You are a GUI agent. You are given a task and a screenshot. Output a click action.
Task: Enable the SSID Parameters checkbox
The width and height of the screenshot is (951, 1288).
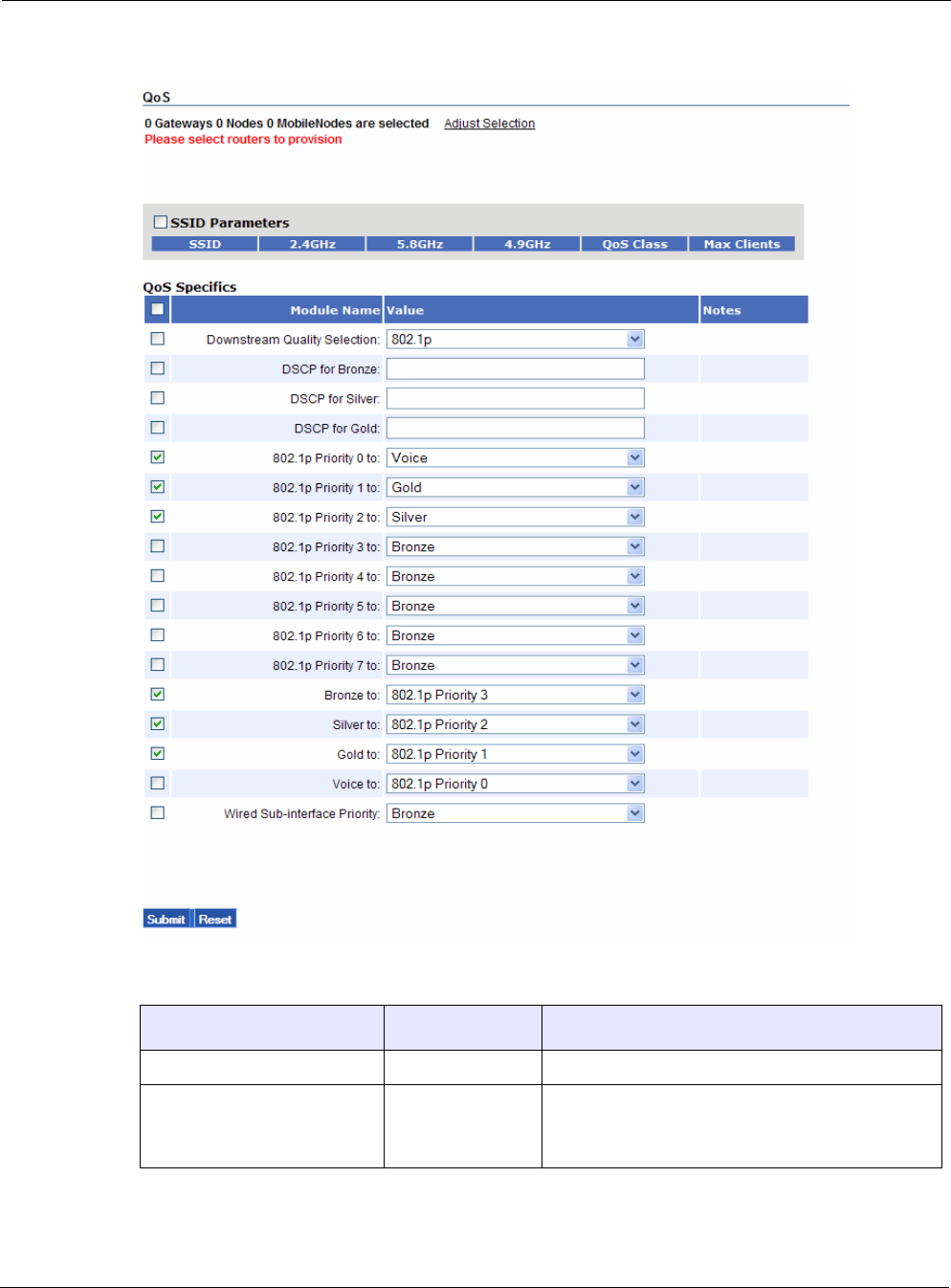(x=161, y=222)
